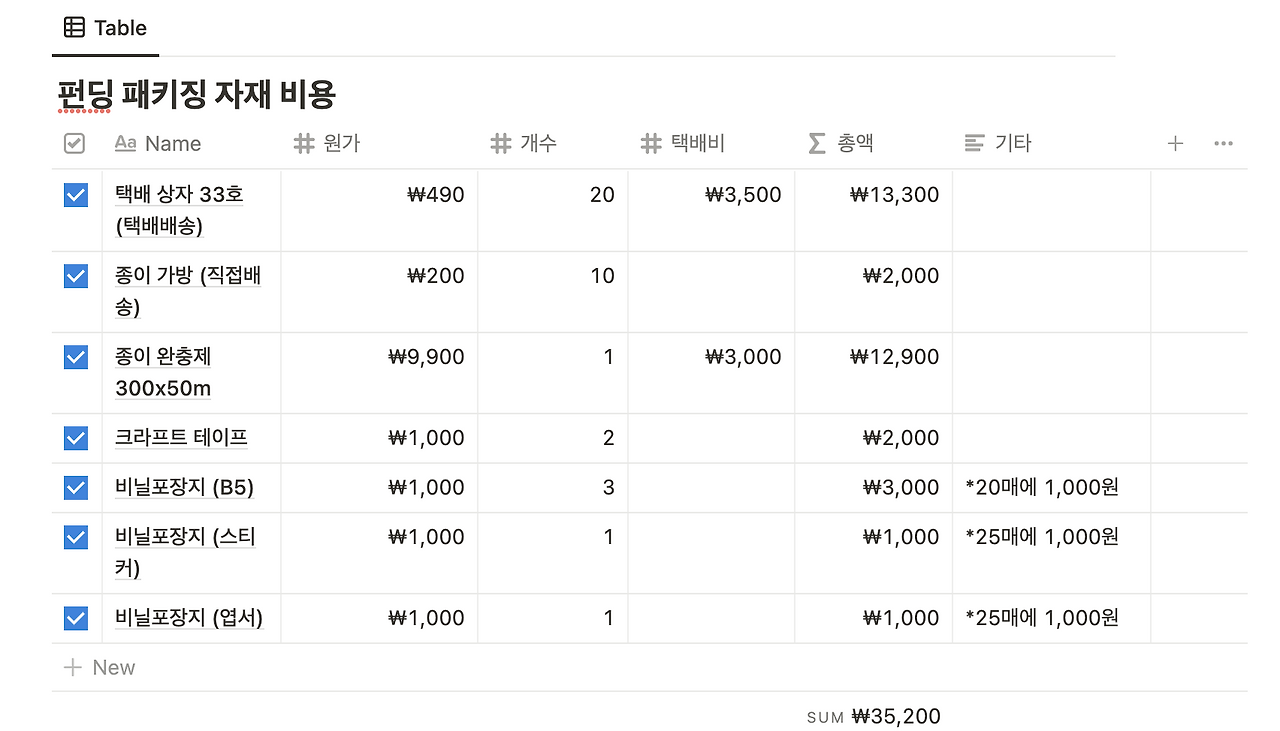Click the 원가 number property icon

[x=304, y=143]
